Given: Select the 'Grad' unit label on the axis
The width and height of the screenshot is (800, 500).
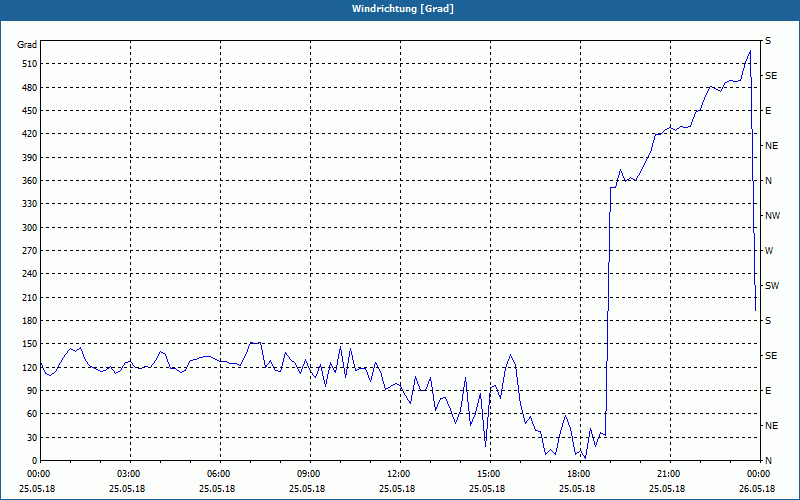Looking at the screenshot, I should 27,45.
